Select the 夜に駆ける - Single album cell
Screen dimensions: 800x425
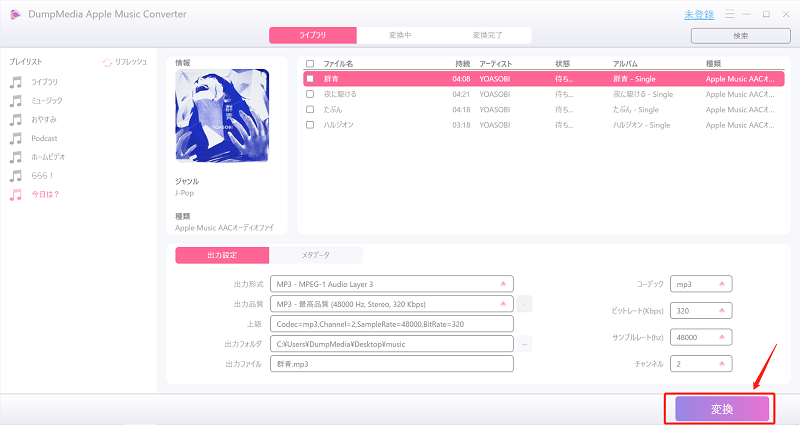[643, 94]
